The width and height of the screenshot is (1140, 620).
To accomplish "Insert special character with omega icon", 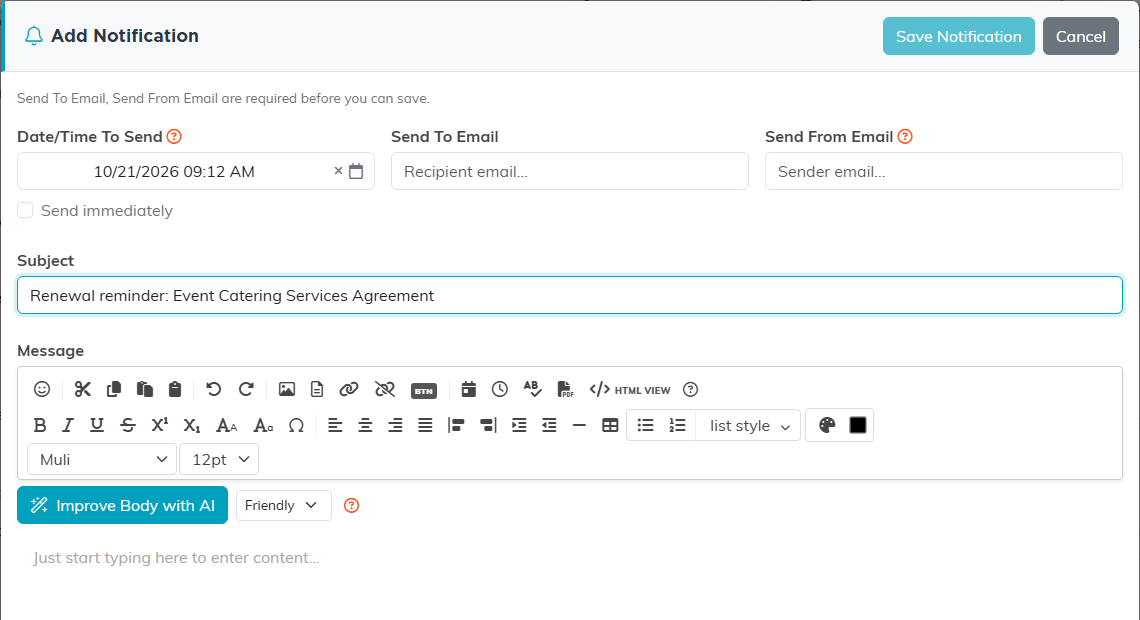I will (x=296, y=425).
